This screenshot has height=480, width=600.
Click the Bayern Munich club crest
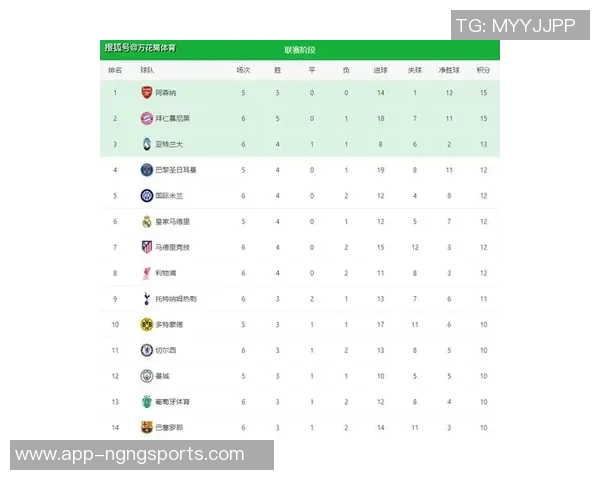(x=146, y=119)
